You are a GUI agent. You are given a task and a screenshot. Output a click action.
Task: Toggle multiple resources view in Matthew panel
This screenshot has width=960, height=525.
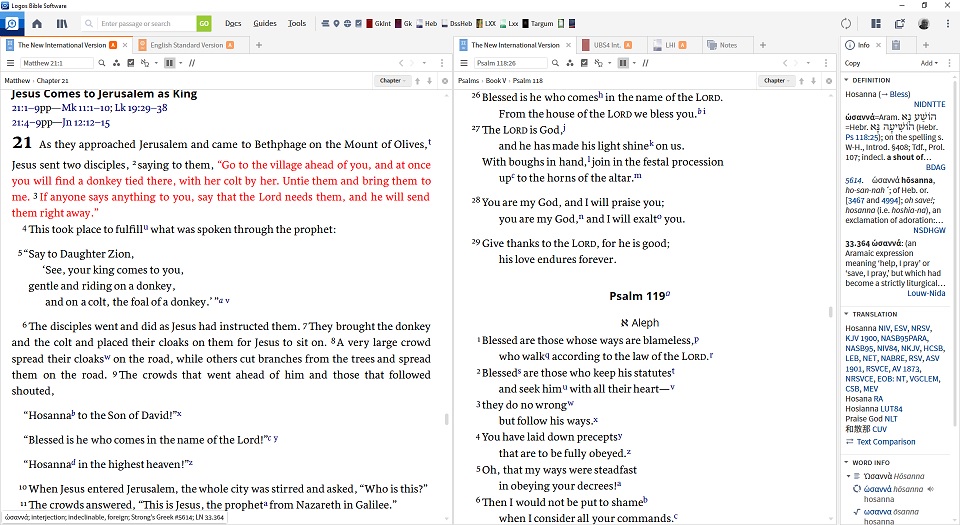170,63
